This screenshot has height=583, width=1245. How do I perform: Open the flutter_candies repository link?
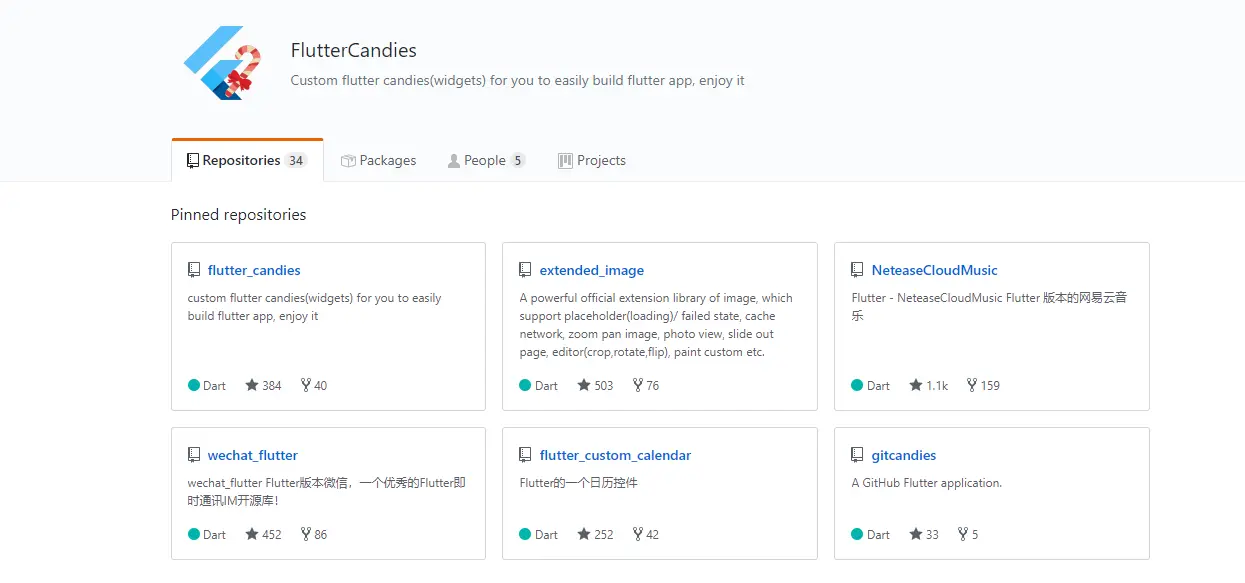point(254,270)
